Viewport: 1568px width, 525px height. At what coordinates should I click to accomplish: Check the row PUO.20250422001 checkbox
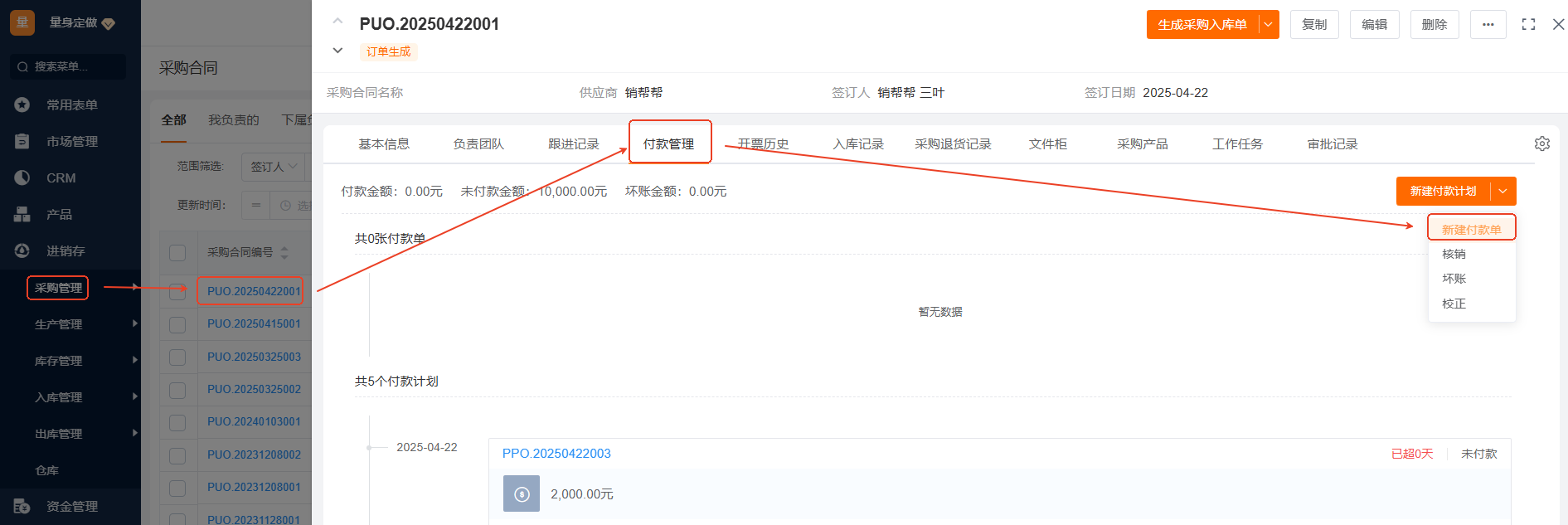177,291
